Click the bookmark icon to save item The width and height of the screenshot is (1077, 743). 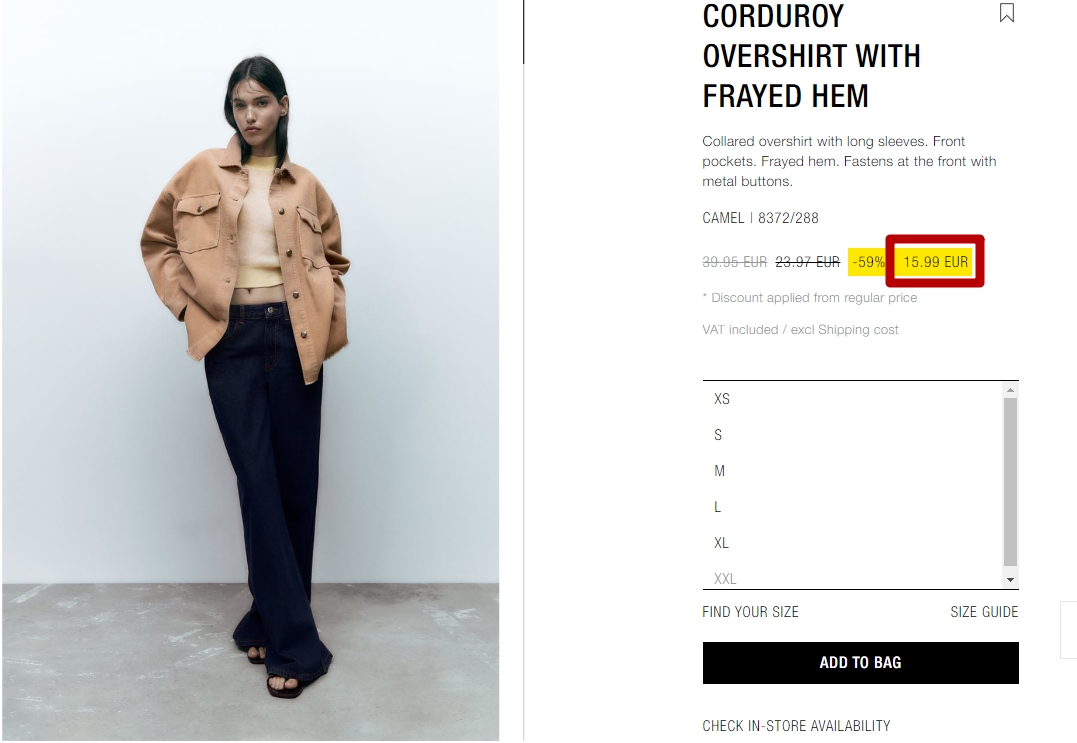[x=1006, y=12]
